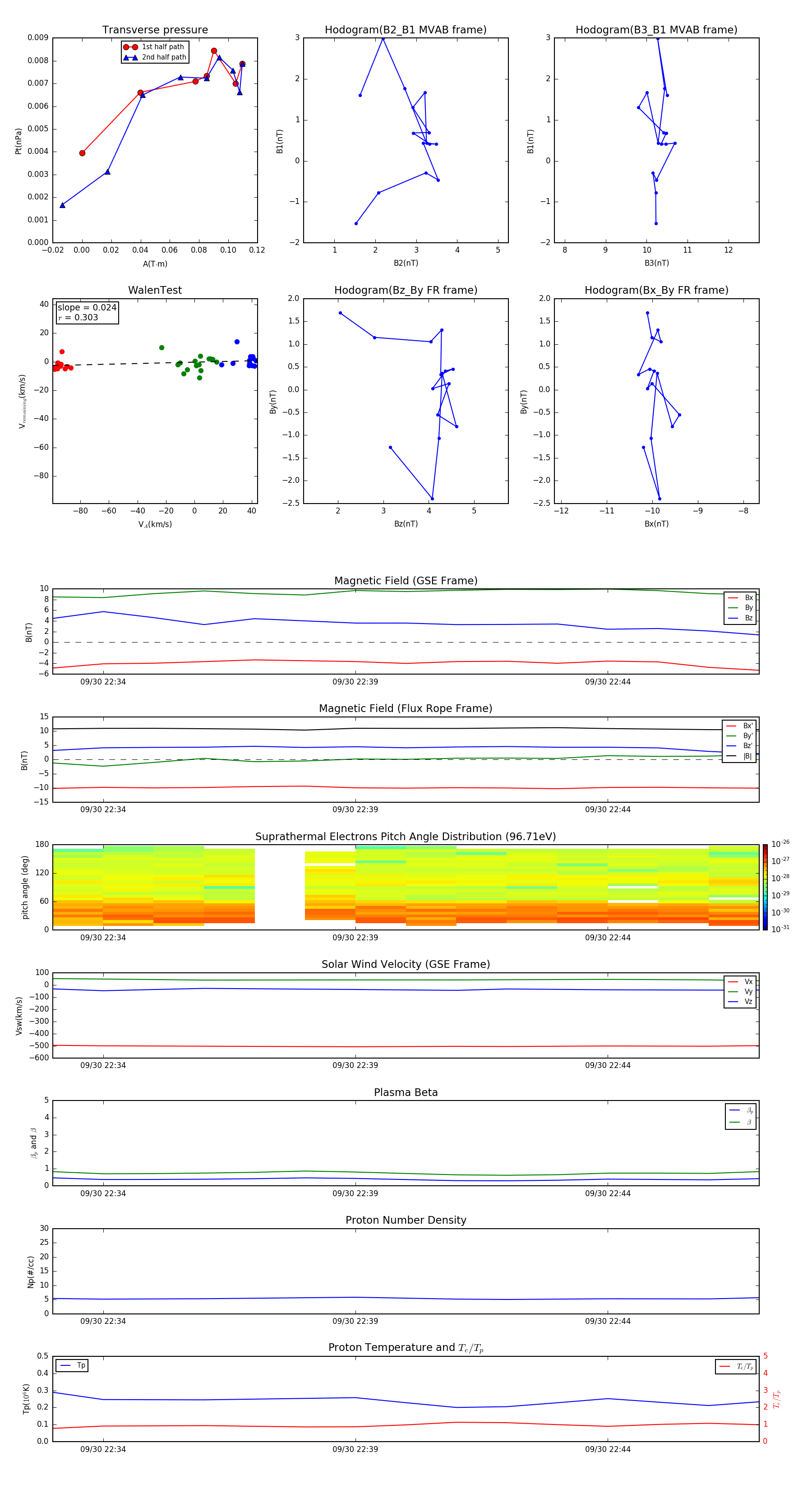Image resolution: width=812 pixels, height=1489 pixels.
Task: Click the 'A(T·m)' x-axis label
Action: click(x=155, y=264)
